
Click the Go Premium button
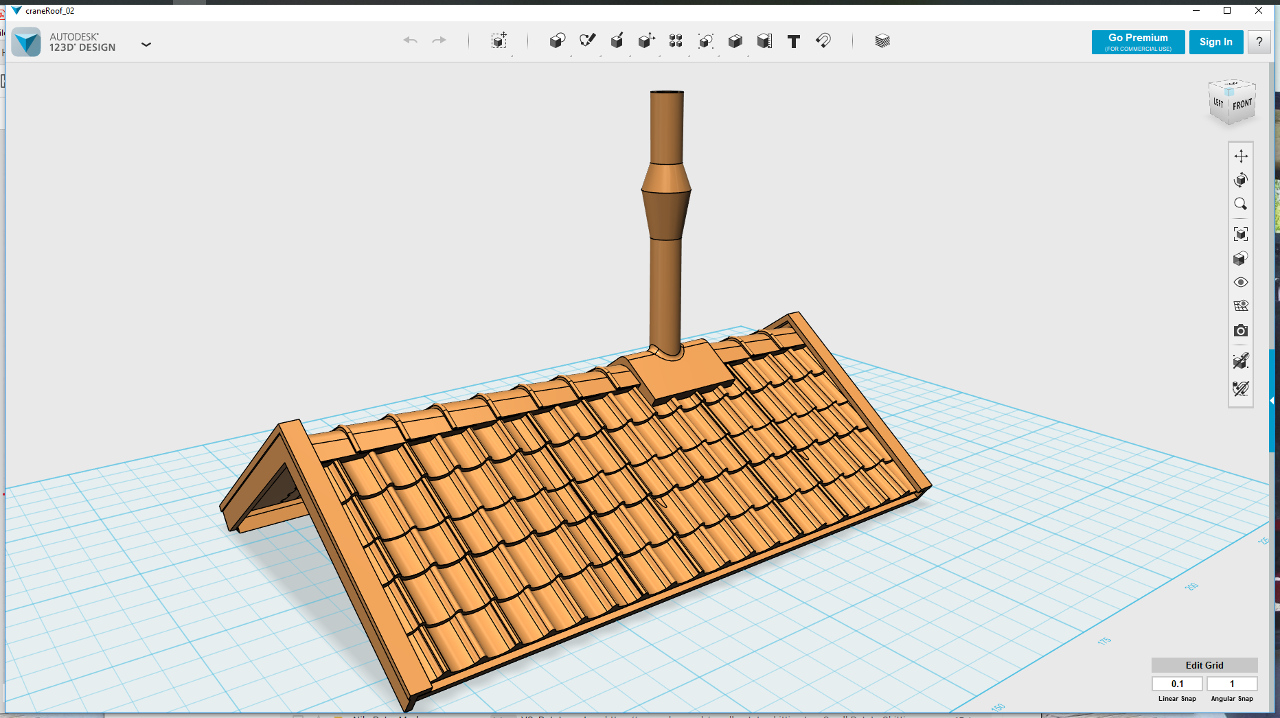coord(1138,42)
